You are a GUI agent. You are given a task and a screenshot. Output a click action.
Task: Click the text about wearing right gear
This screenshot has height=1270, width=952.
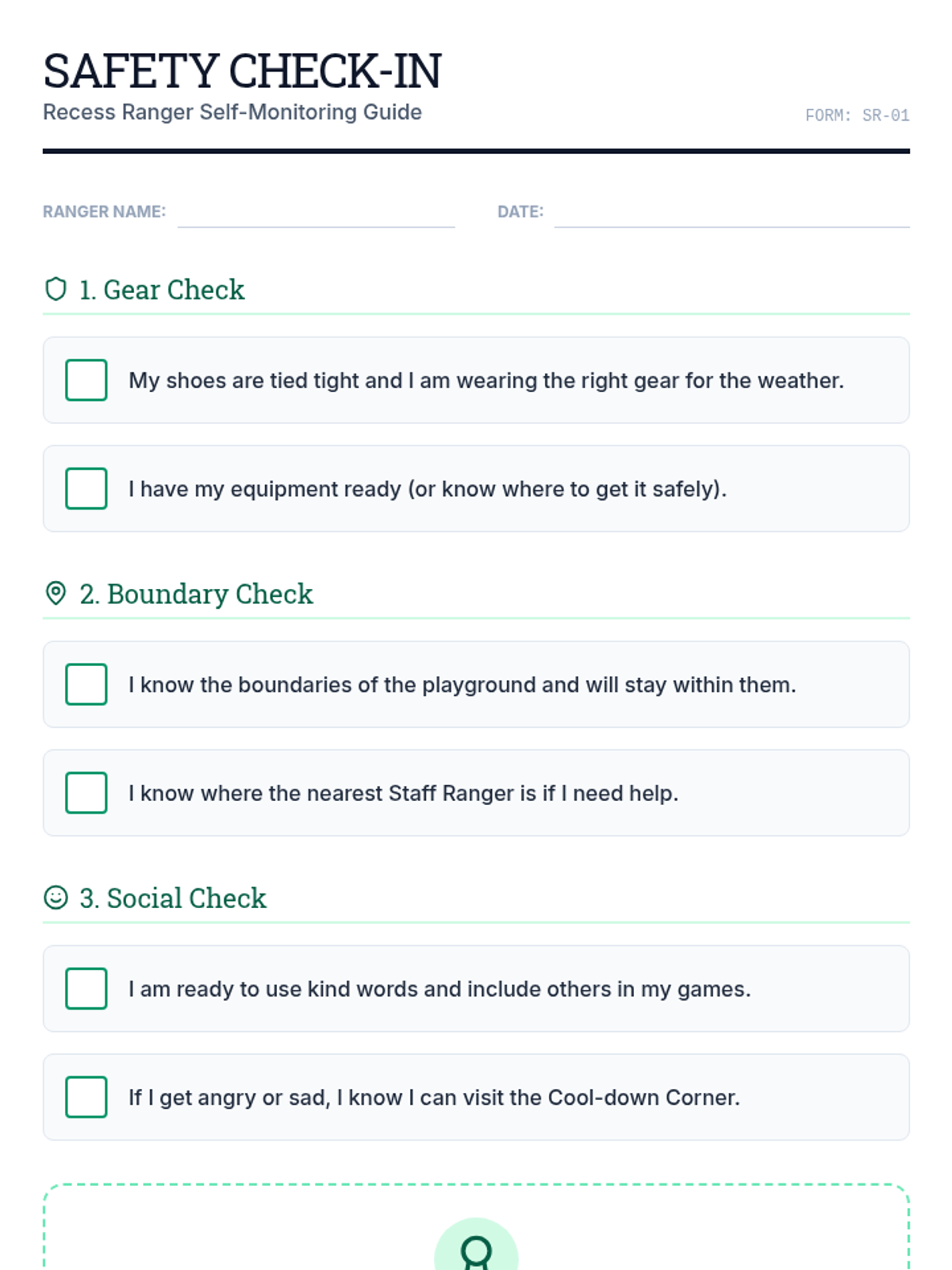coord(486,380)
